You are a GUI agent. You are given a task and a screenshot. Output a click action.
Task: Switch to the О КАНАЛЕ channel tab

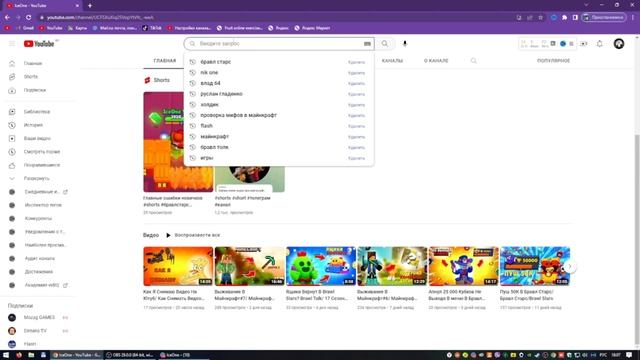(x=436, y=61)
